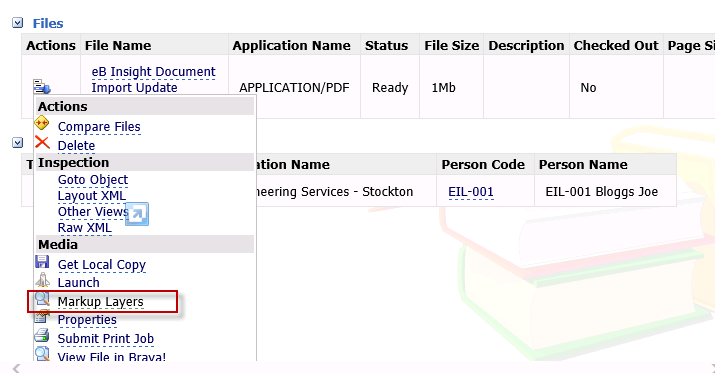The image size is (715, 373).
Task: Click the horizontal scrollbar left arrow
Action: pyautogui.click(x=16, y=368)
